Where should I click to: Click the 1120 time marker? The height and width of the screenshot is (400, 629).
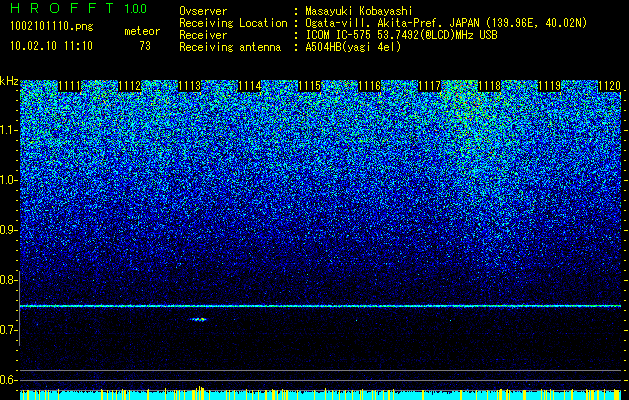pos(609,86)
